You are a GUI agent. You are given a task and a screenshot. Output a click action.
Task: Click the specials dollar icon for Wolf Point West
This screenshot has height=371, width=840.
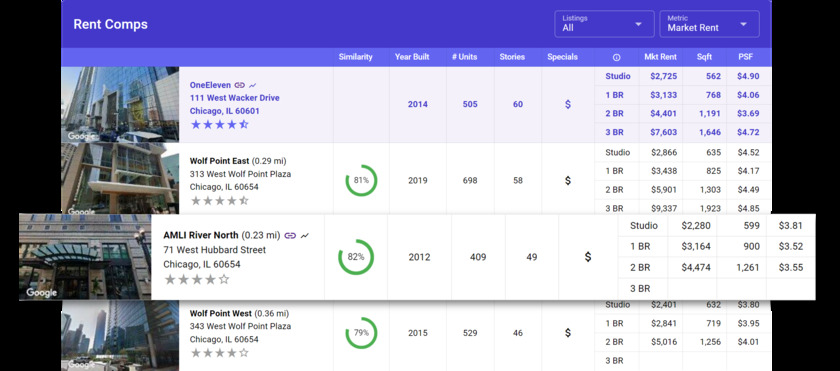568,333
